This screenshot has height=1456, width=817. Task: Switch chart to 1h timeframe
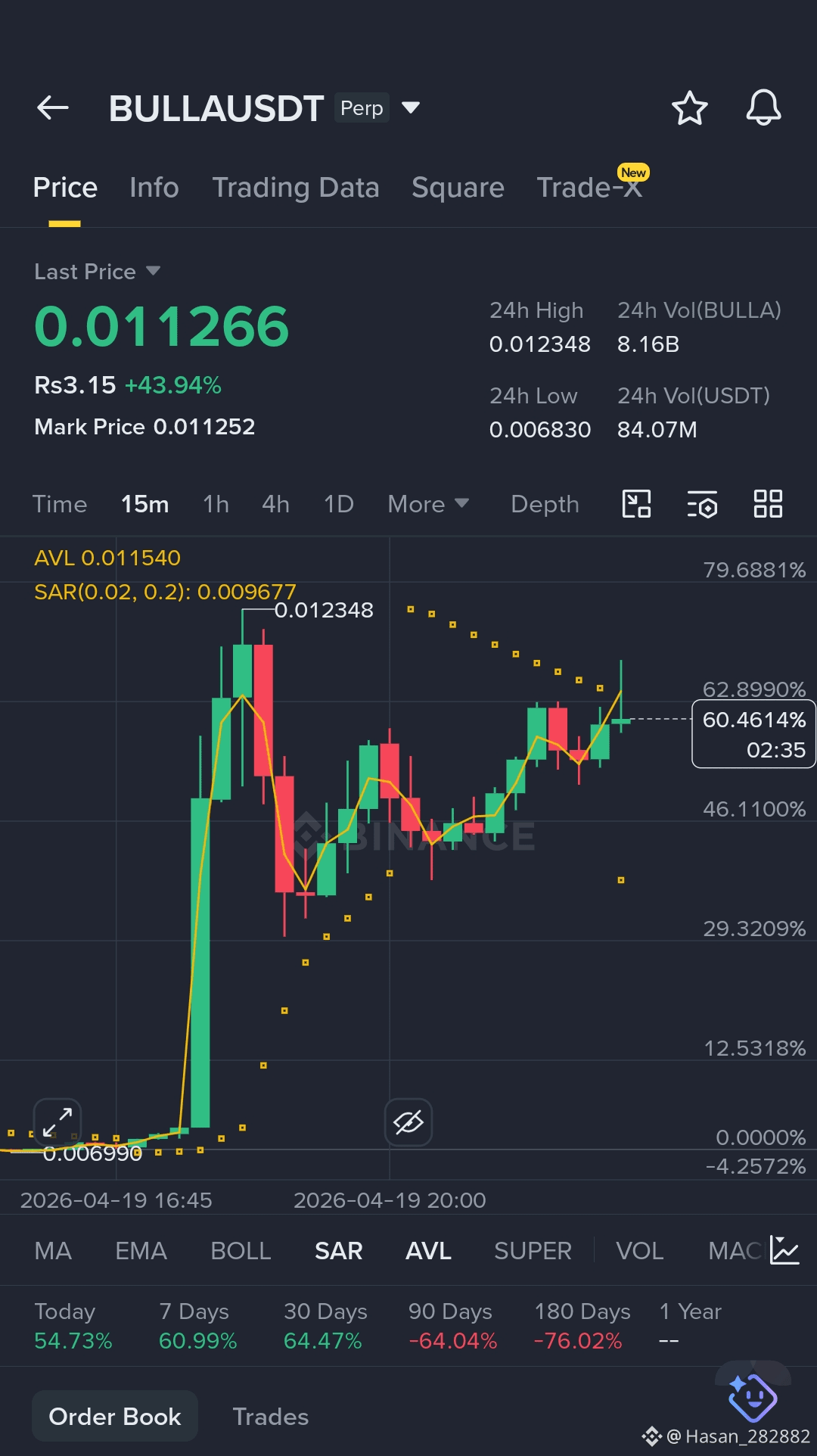[216, 504]
